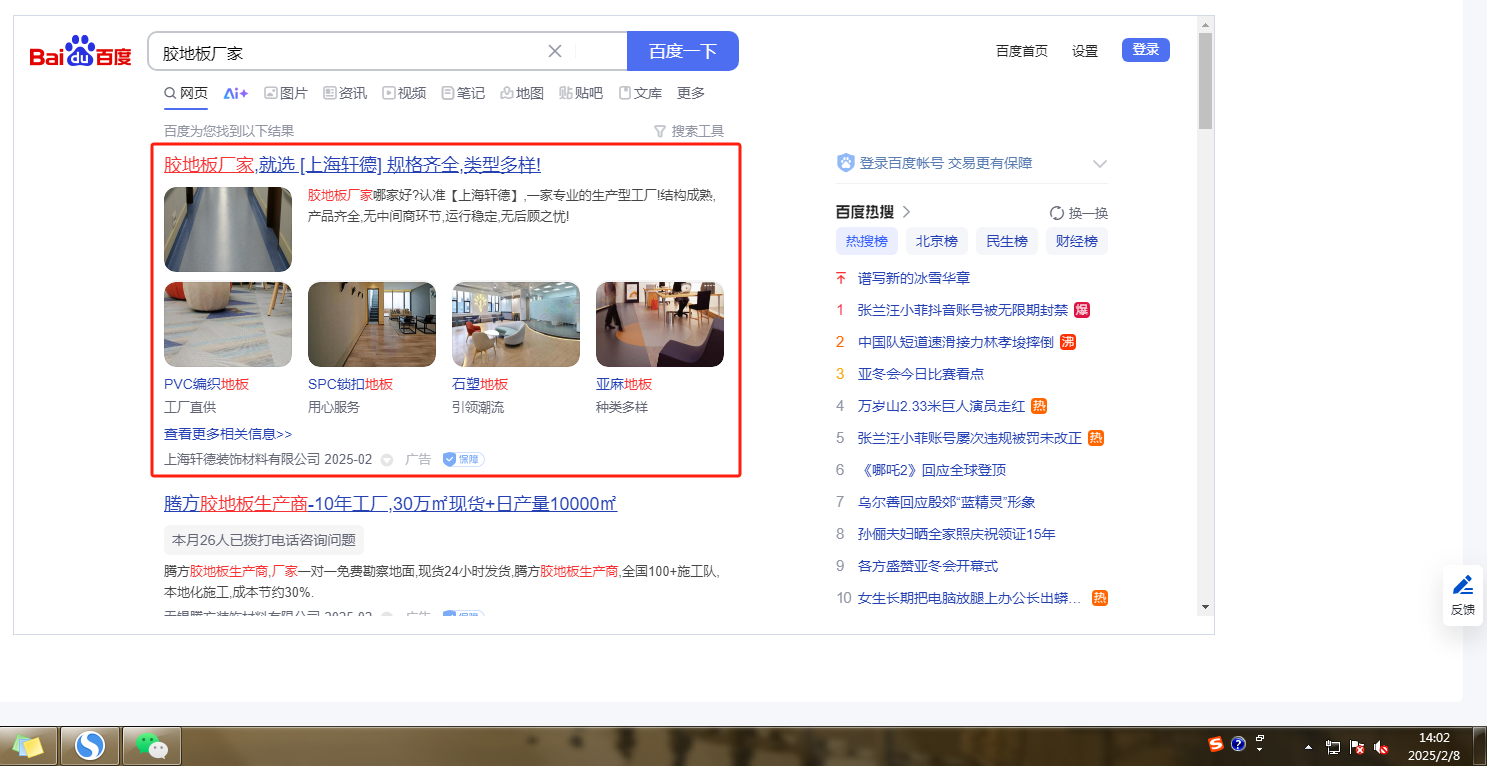Click the 本月26人已拨打电话咨询问题 tag
Viewport: 1487px width, 766px height.
264,540
